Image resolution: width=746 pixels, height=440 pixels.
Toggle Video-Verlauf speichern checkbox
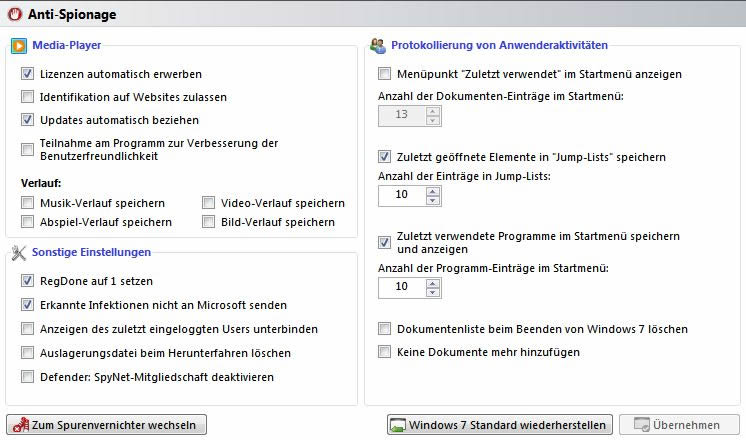[208, 203]
